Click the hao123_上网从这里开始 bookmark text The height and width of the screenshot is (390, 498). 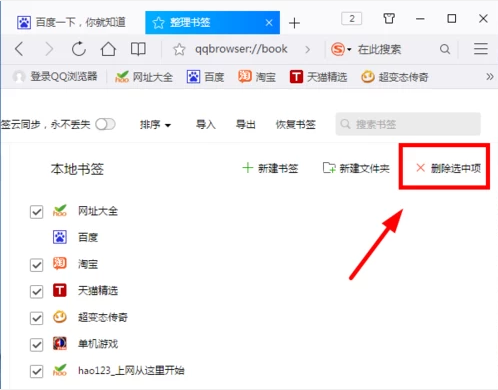(x=131, y=370)
